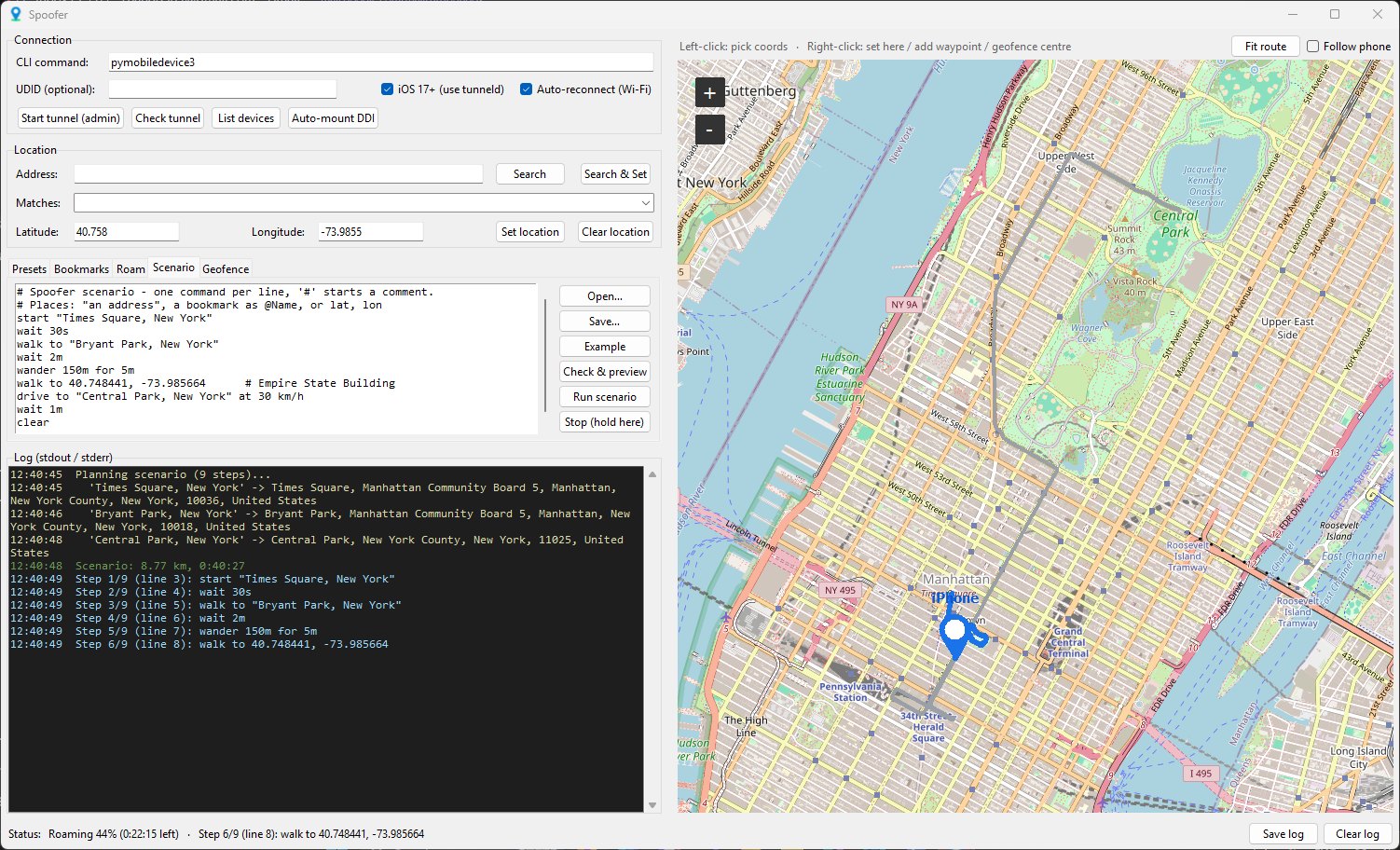This screenshot has width=1400, height=850.
Task: Zoom in the map with plus button
Action: point(709,92)
